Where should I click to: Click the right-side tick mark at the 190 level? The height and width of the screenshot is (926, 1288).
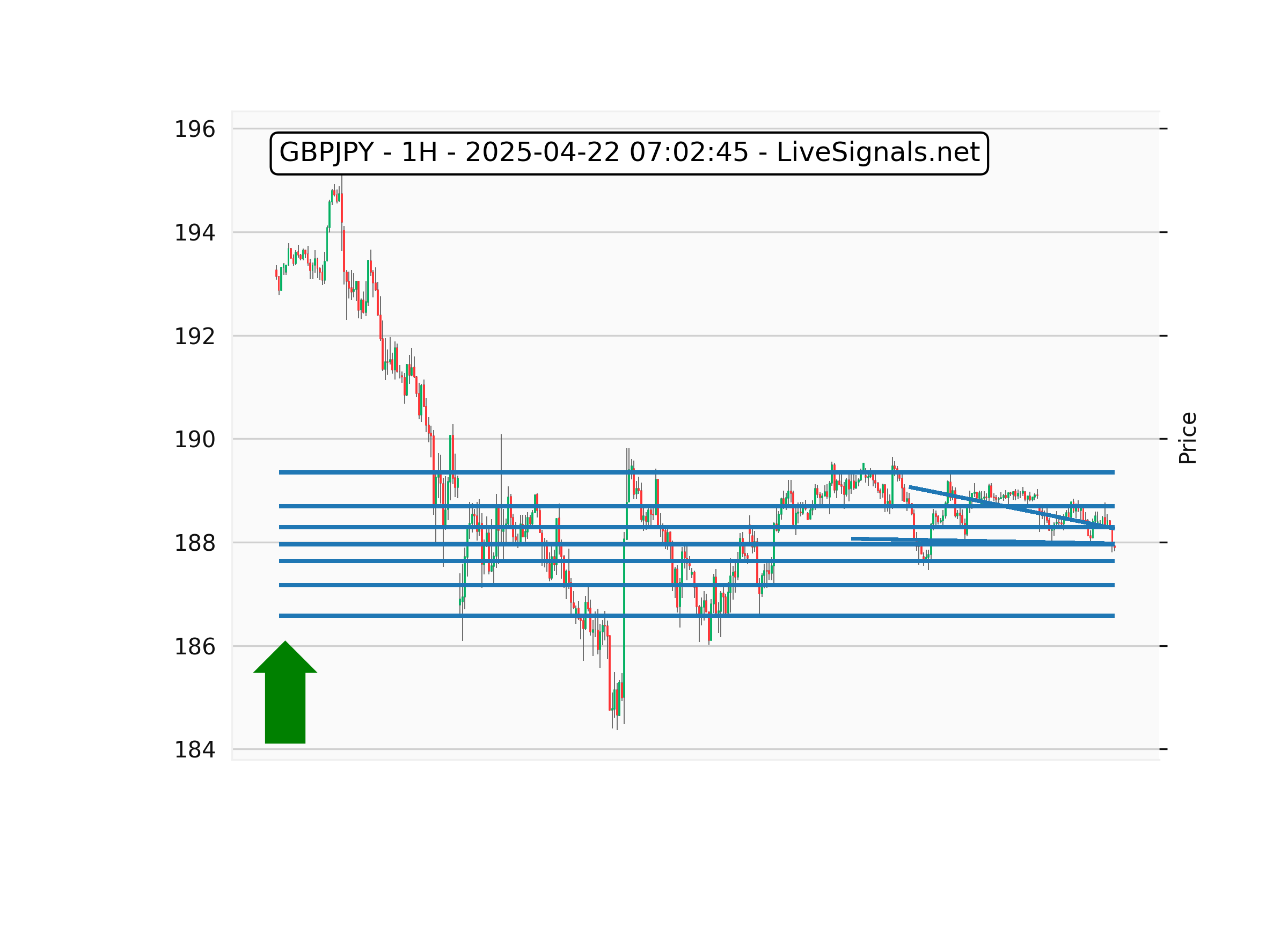click(1163, 439)
